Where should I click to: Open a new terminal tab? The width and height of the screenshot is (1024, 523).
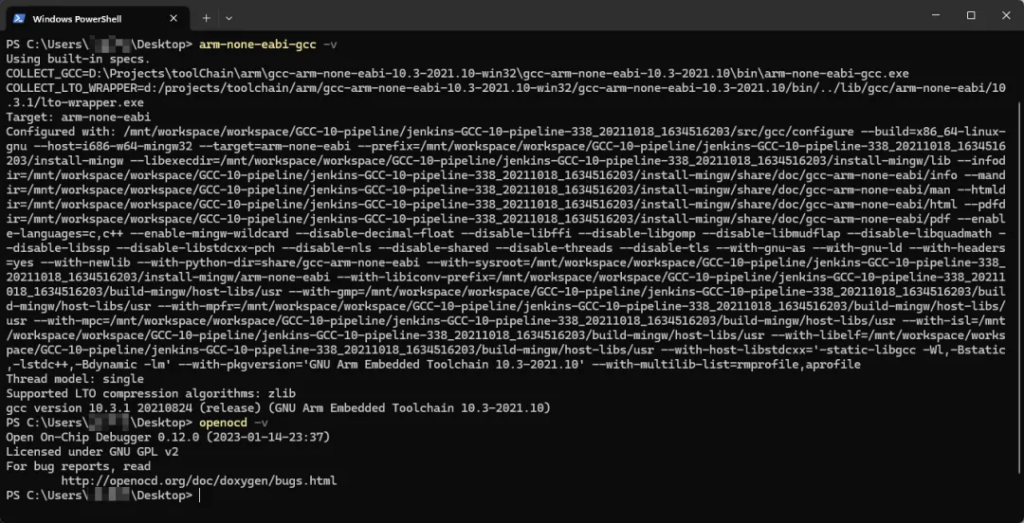point(206,18)
